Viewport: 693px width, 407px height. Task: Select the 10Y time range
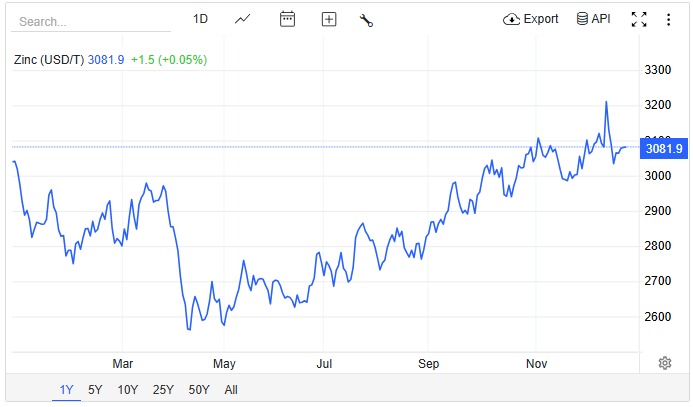pos(127,390)
